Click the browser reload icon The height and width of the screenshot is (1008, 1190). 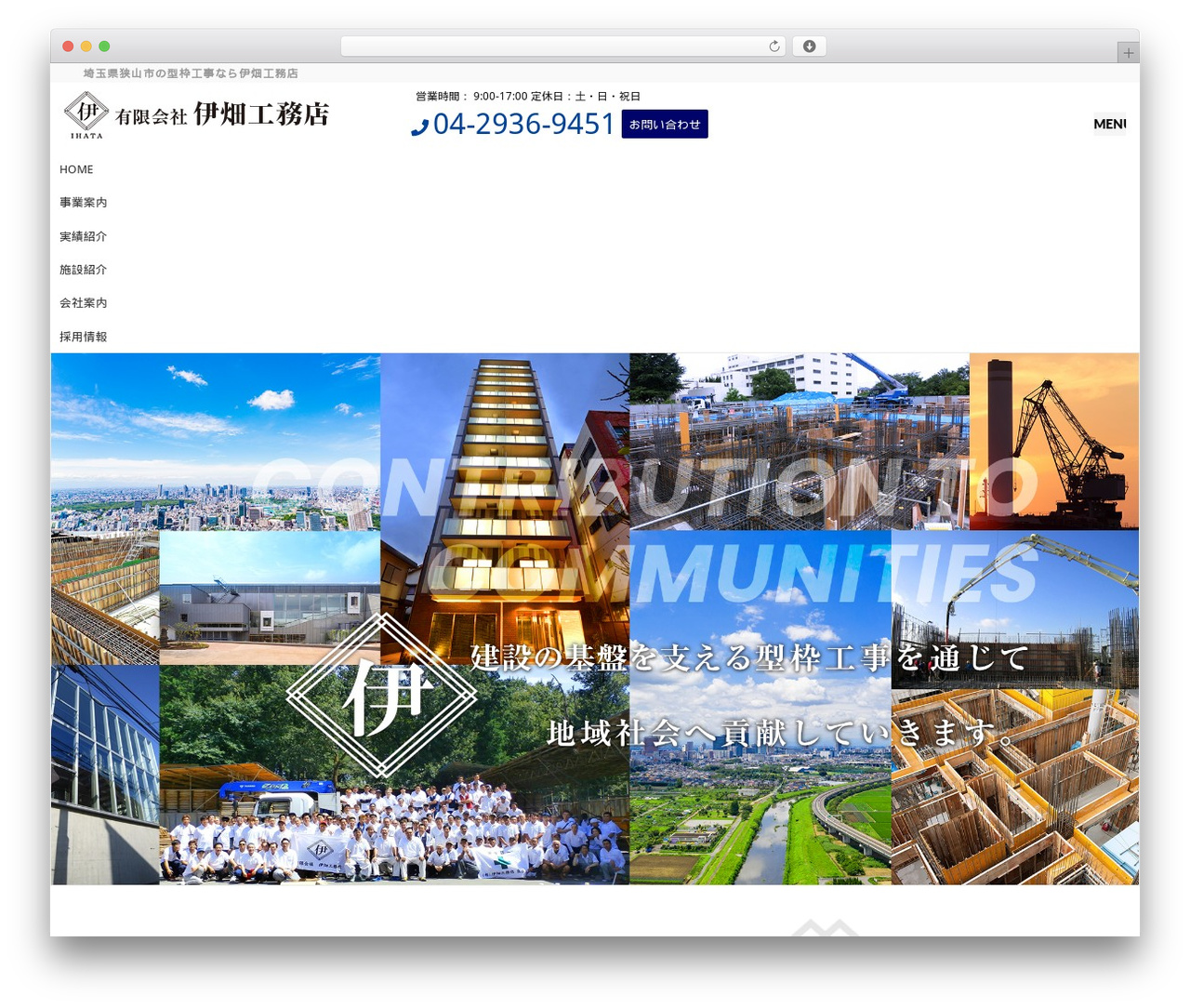pos(774,46)
